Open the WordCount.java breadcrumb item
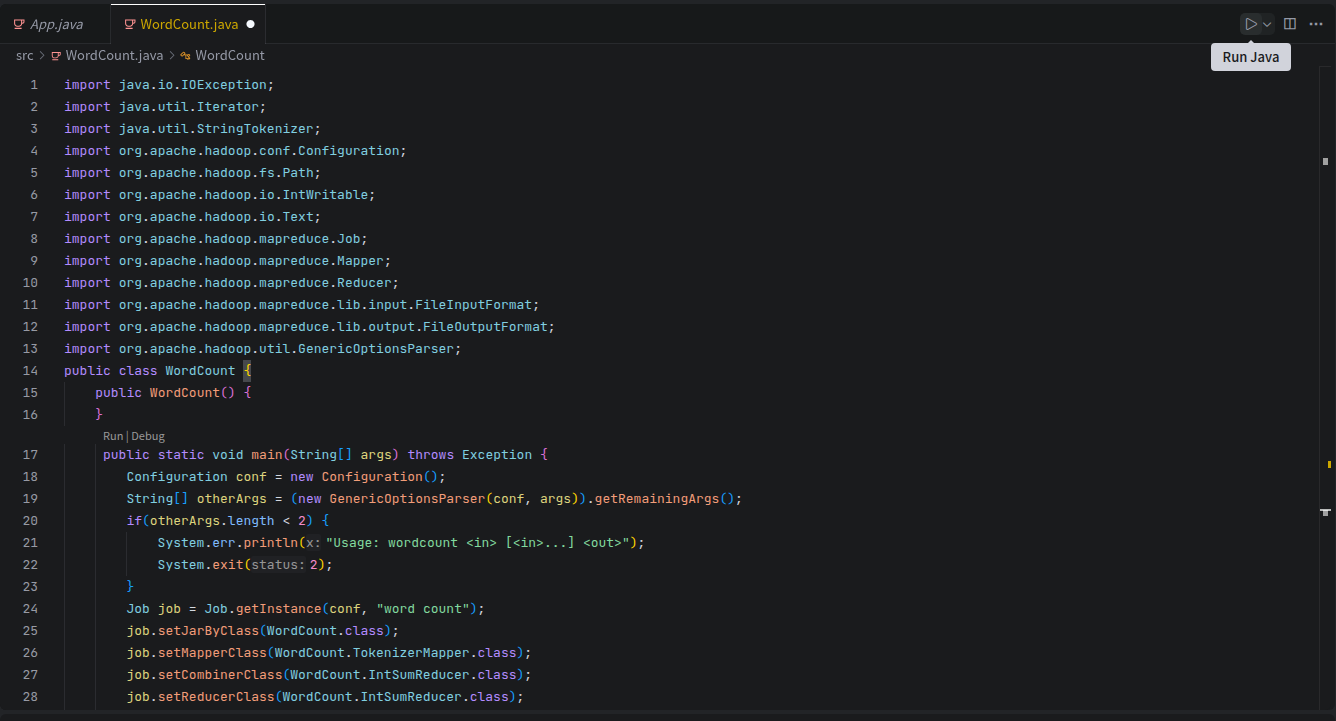The image size is (1336, 721). (x=114, y=56)
